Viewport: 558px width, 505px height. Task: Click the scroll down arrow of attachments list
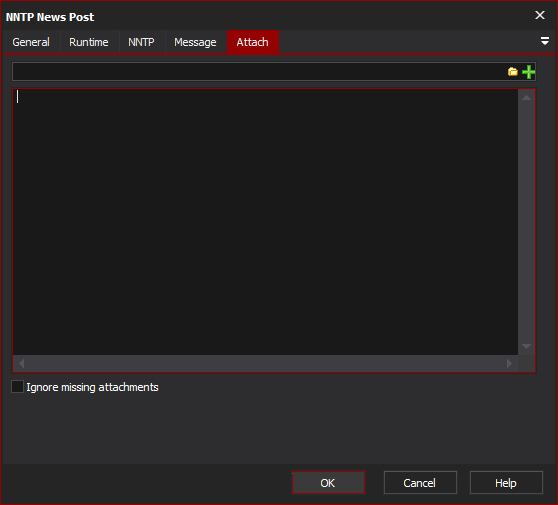[526, 346]
